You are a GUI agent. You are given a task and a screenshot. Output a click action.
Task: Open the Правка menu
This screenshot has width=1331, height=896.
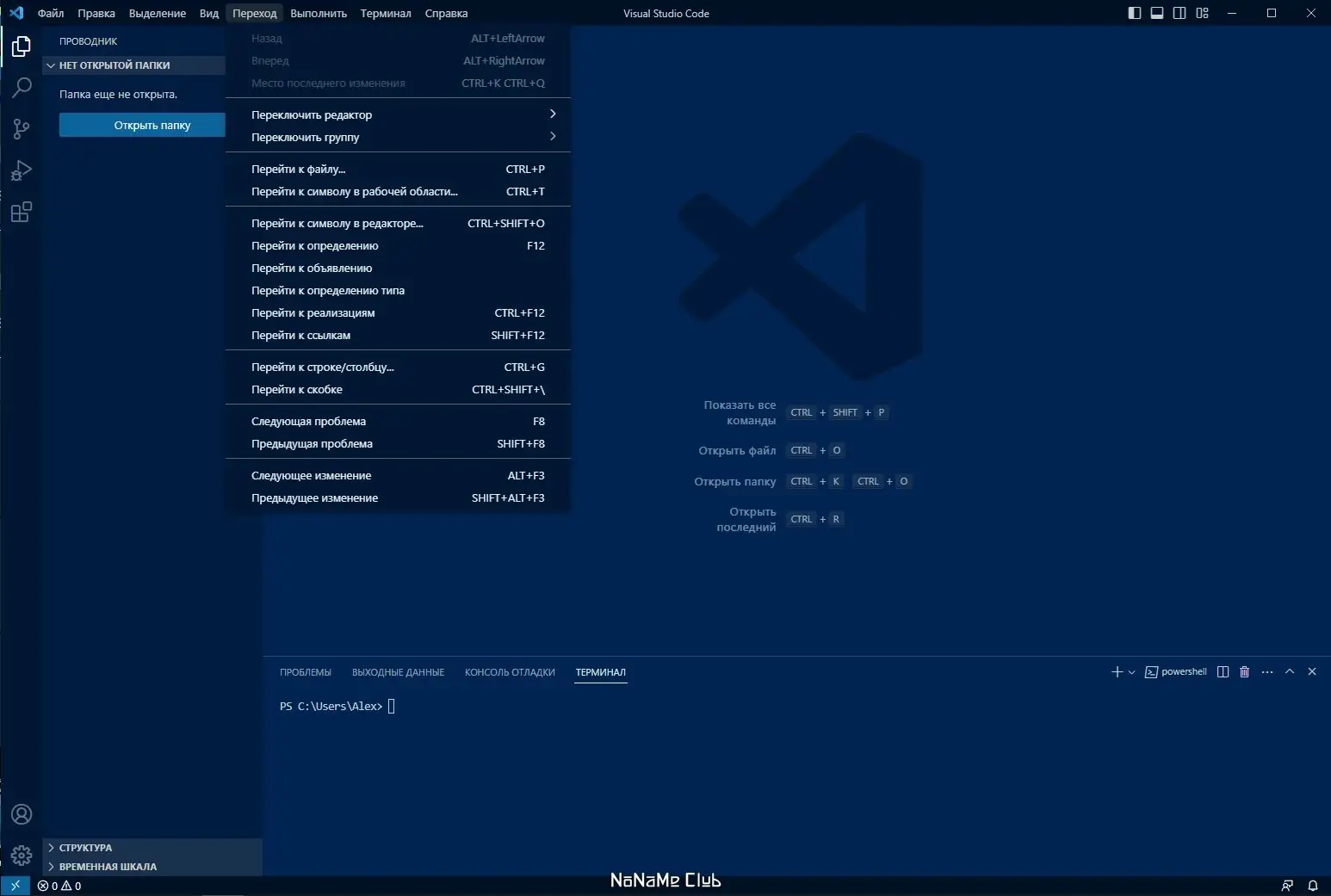pos(96,13)
